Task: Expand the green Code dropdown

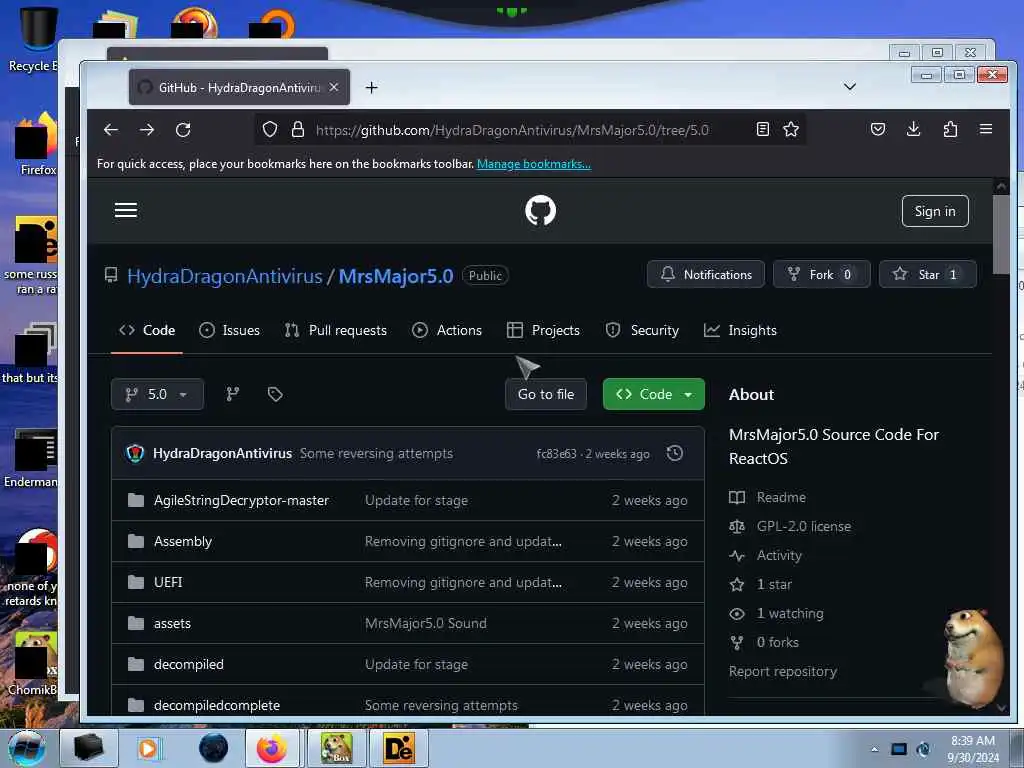Action: (x=654, y=394)
